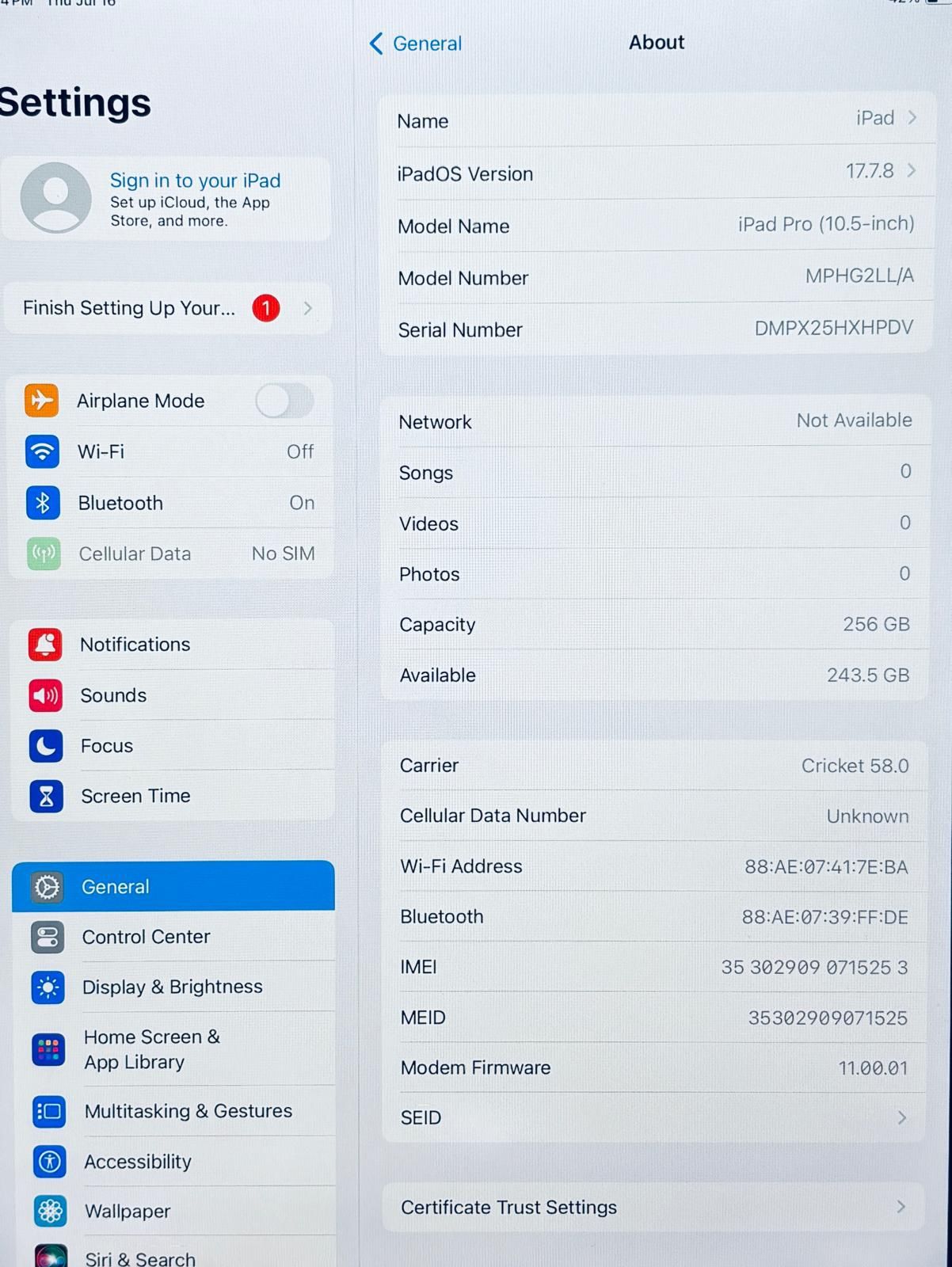Tap the Multitasking & Gestures icon
The image size is (952, 1267).
50,1112
